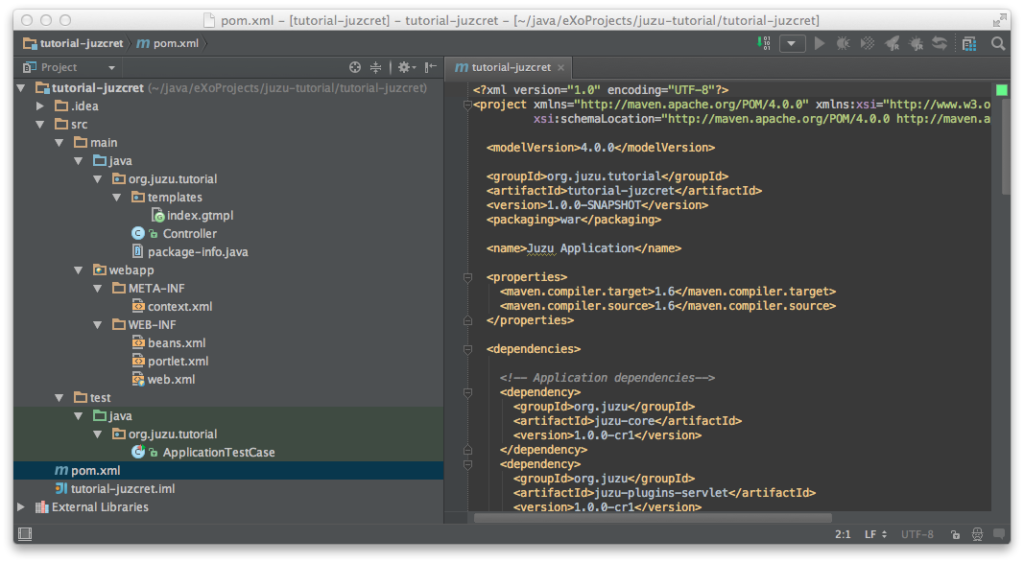Select the tutorial-juzcret editor tab

[508, 67]
